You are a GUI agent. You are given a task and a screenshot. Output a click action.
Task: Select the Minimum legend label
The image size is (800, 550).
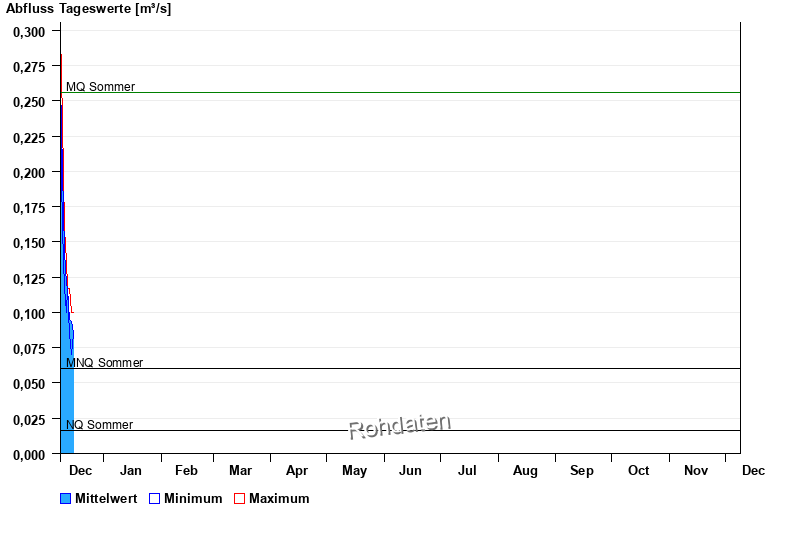(193, 499)
